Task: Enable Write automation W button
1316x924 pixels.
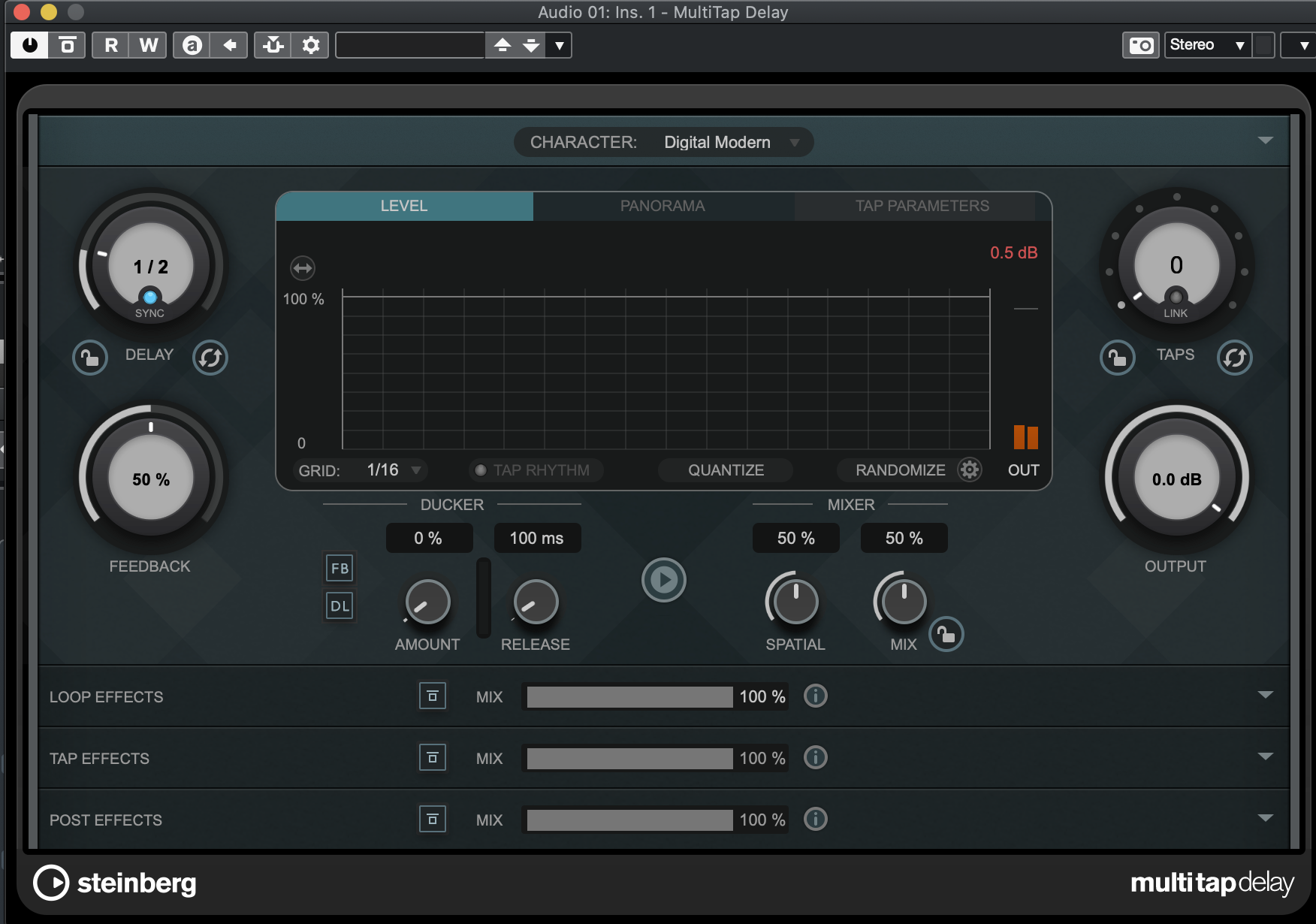Action: (x=149, y=45)
